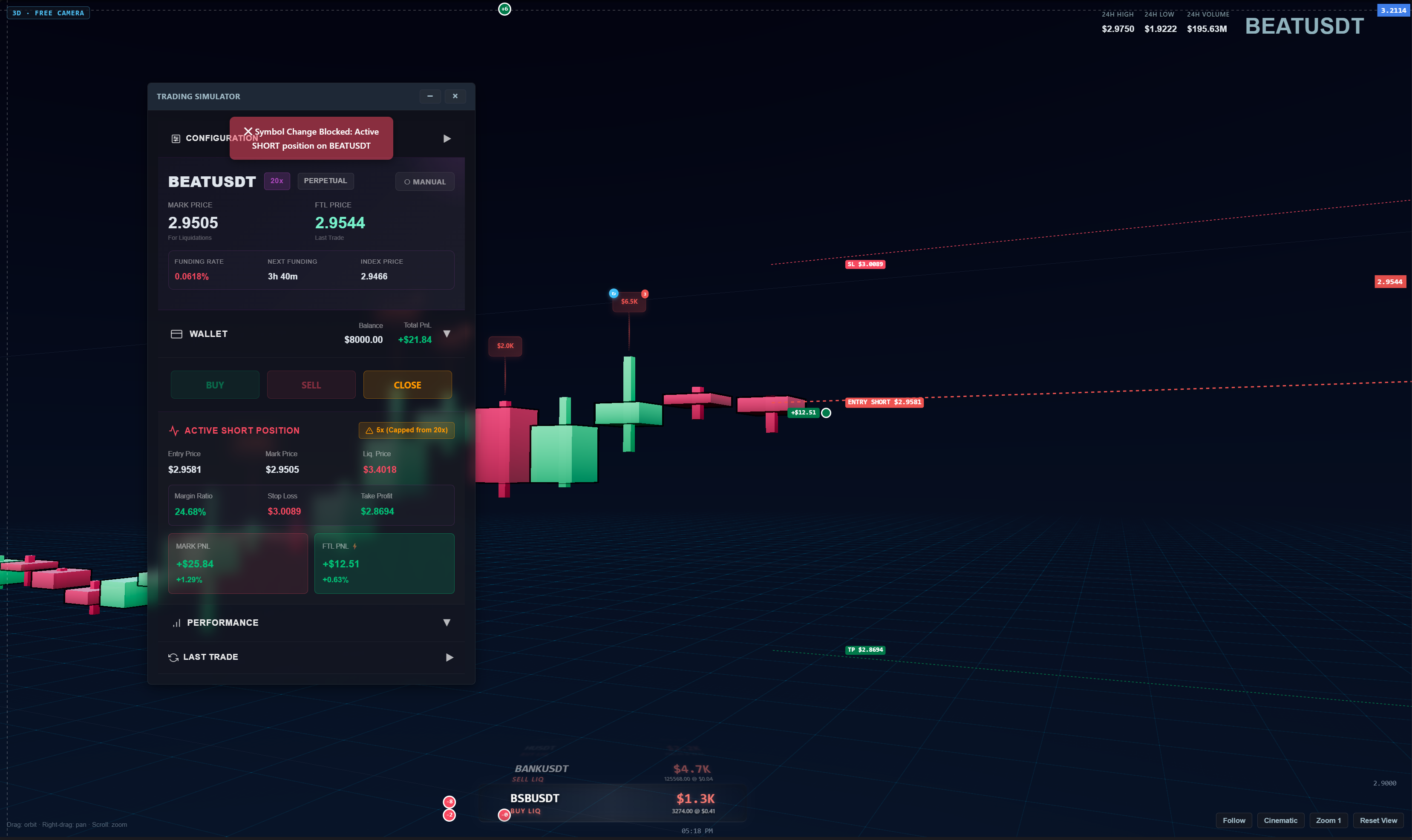Click the Wallet card icon
The height and width of the screenshot is (840, 1412).
(176, 334)
